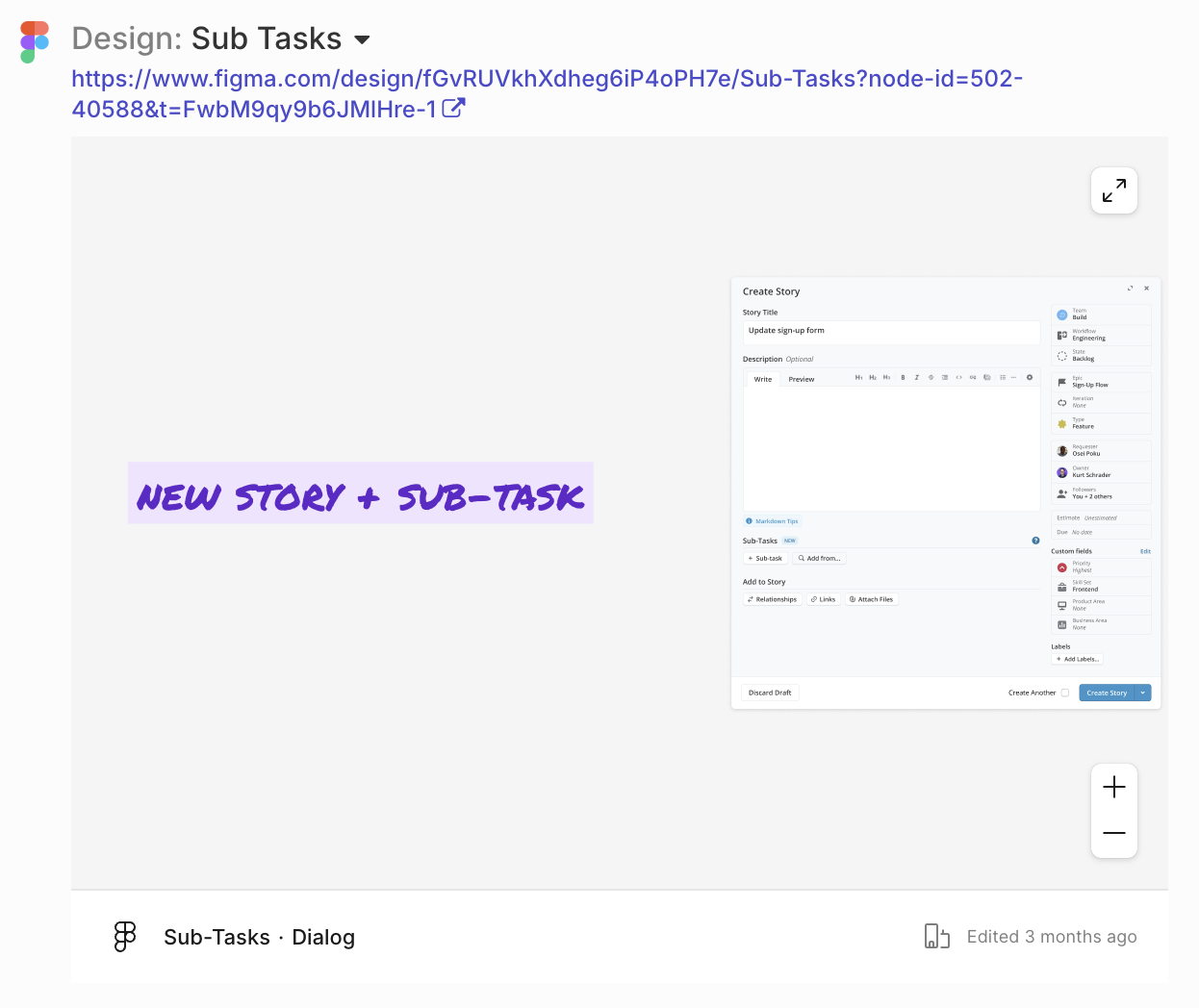Open the Followers You + 2 others field

[x=1102, y=493]
